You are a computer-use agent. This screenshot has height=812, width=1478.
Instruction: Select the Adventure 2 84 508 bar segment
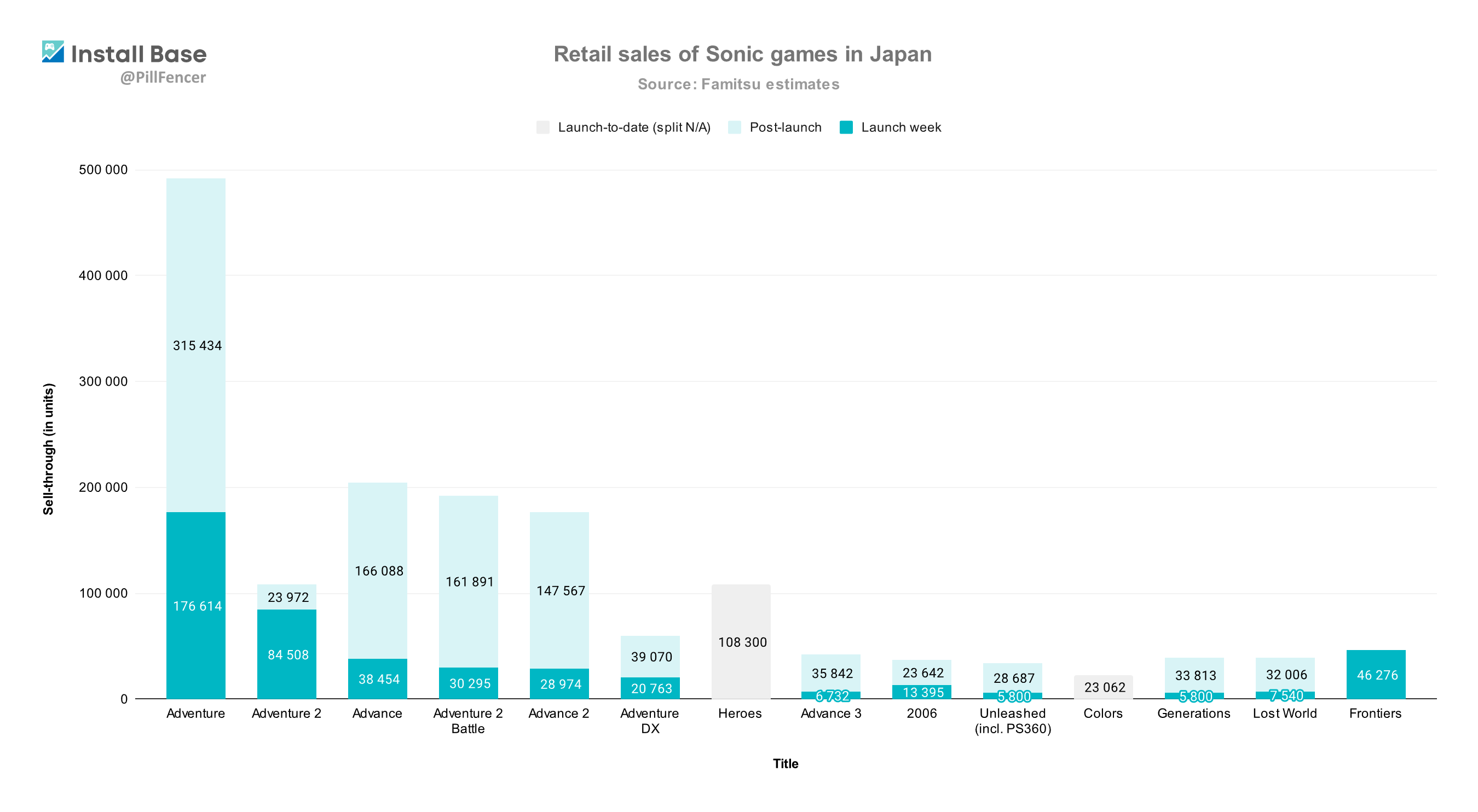pyautogui.click(x=286, y=654)
